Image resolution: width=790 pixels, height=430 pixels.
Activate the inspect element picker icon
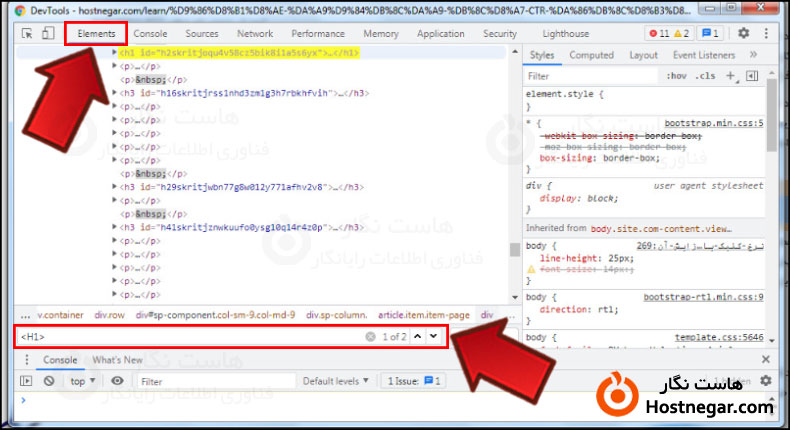(x=27, y=33)
